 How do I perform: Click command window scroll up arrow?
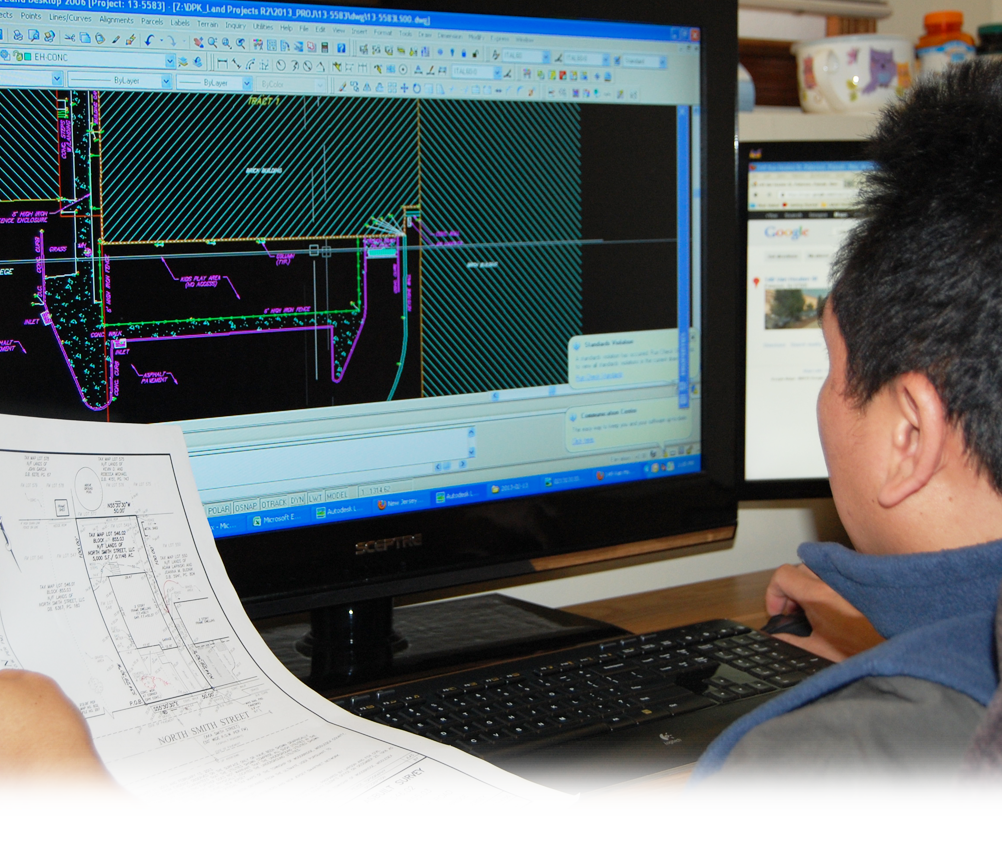[x=471, y=433]
